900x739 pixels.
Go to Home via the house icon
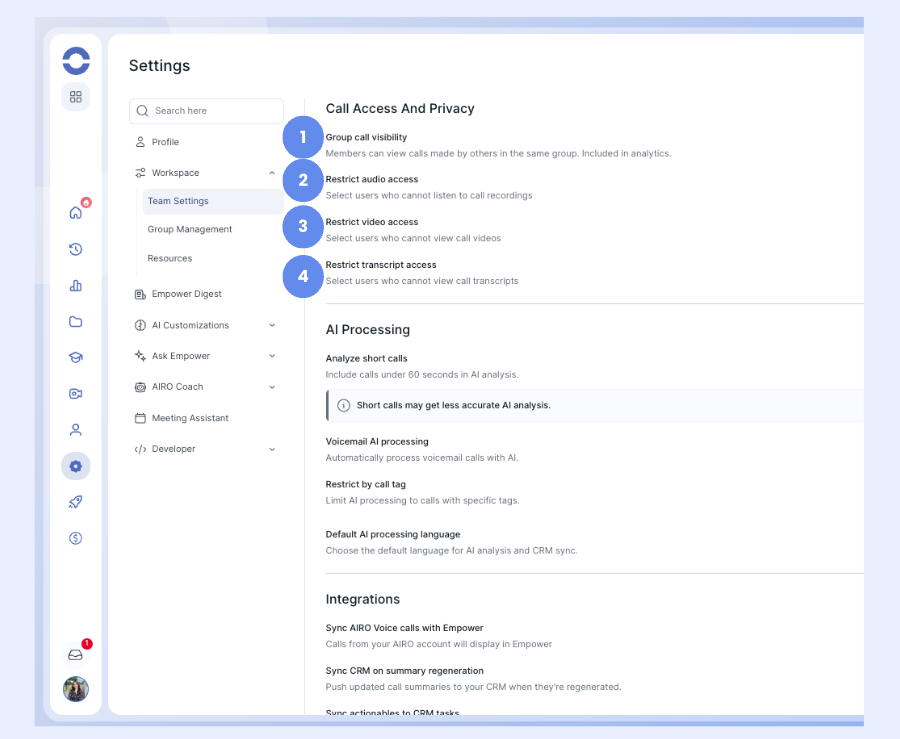pyautogui.click(x=76, y=213)
